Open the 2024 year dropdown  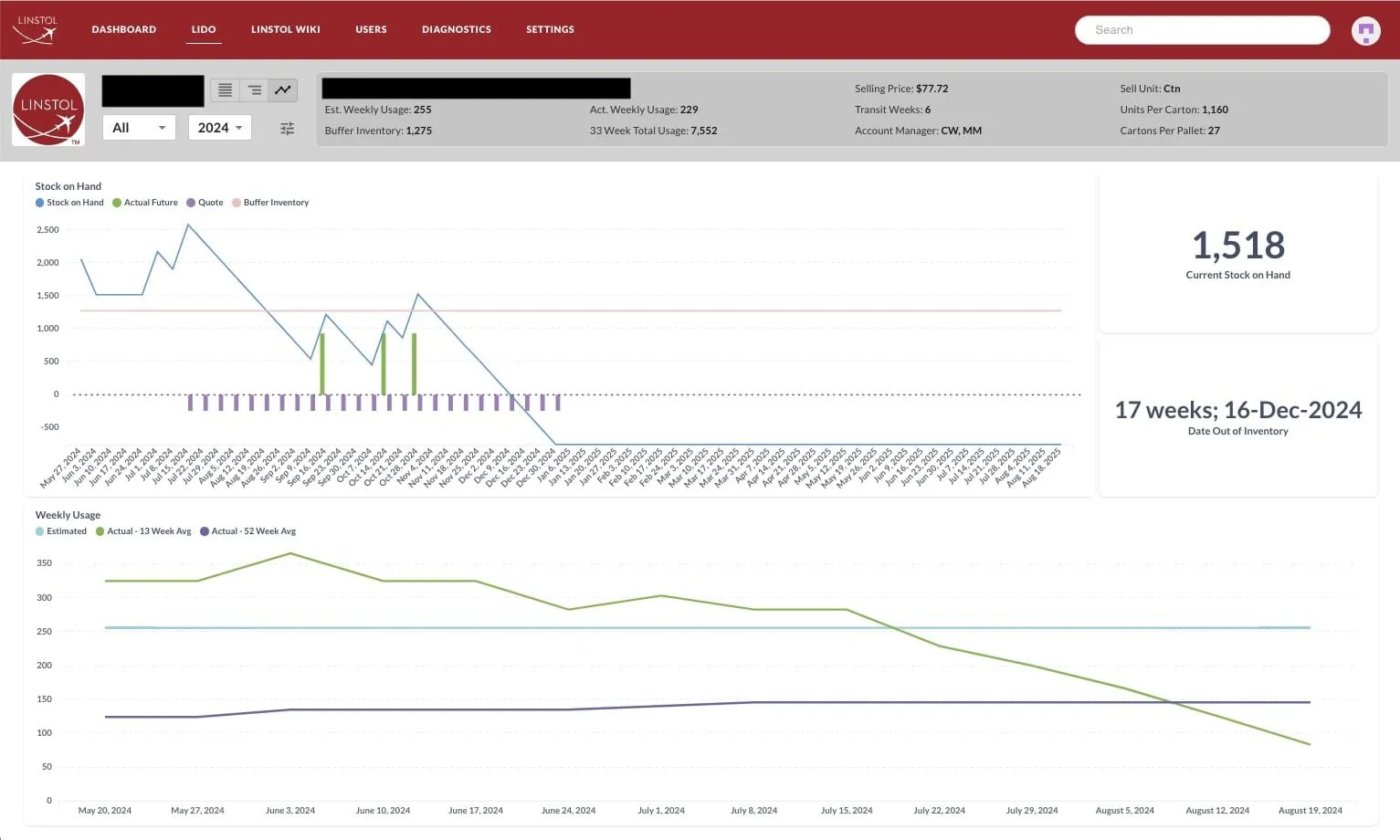[x=220, y=128]
